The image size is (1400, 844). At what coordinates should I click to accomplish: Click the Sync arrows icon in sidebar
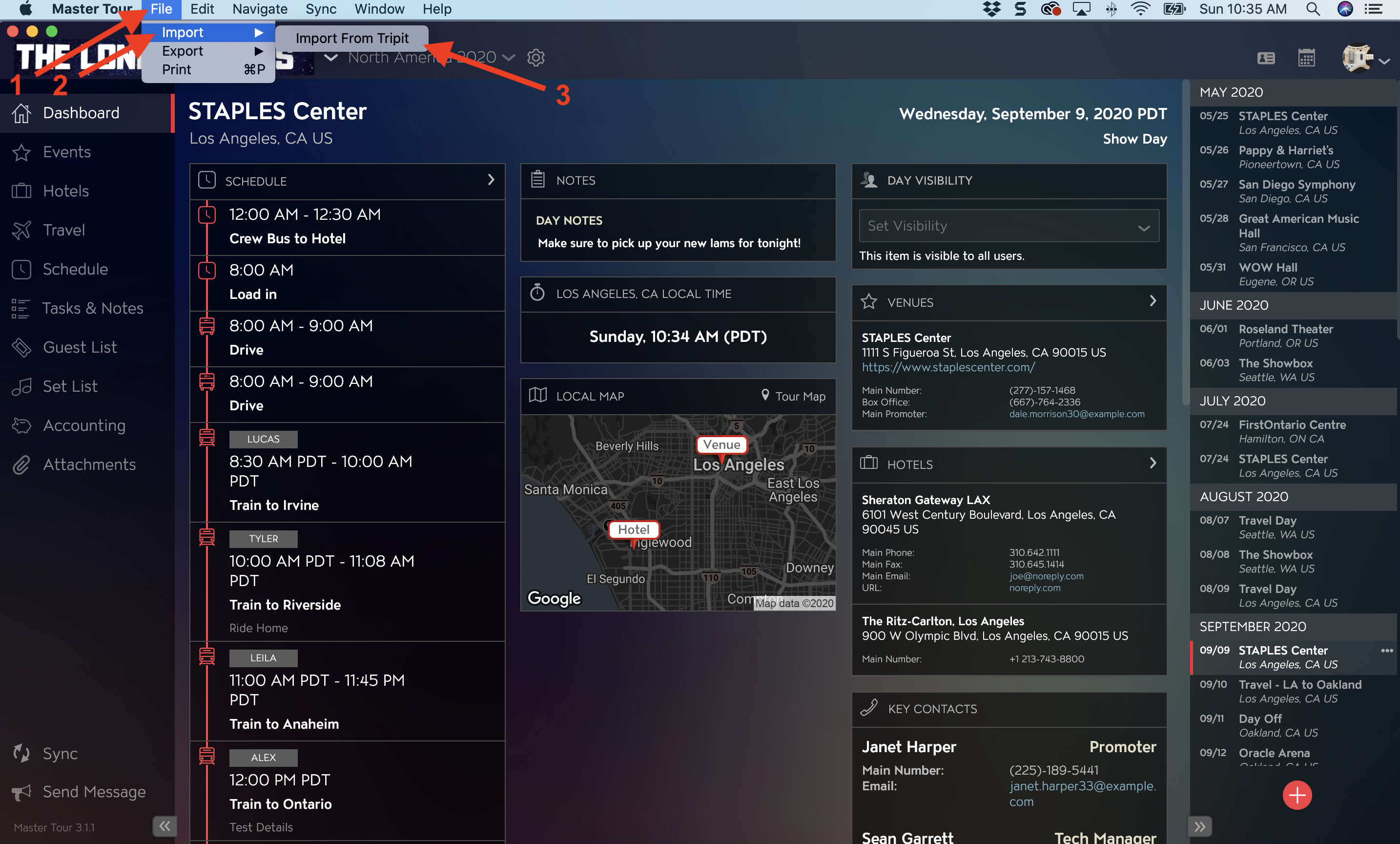(21, 754)
